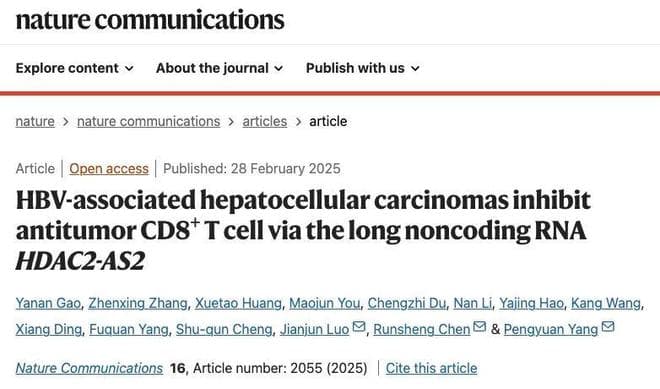Click author Fuquan Yang
Viewport: 660px width, 389px height.
click(x=129, y=329)
